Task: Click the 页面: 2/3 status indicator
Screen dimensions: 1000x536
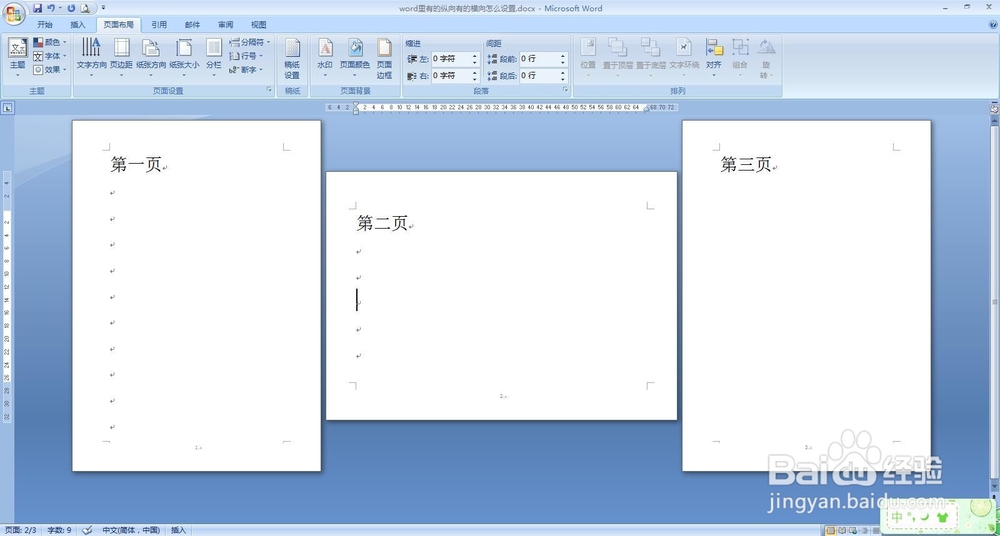Action: (20, 530)
